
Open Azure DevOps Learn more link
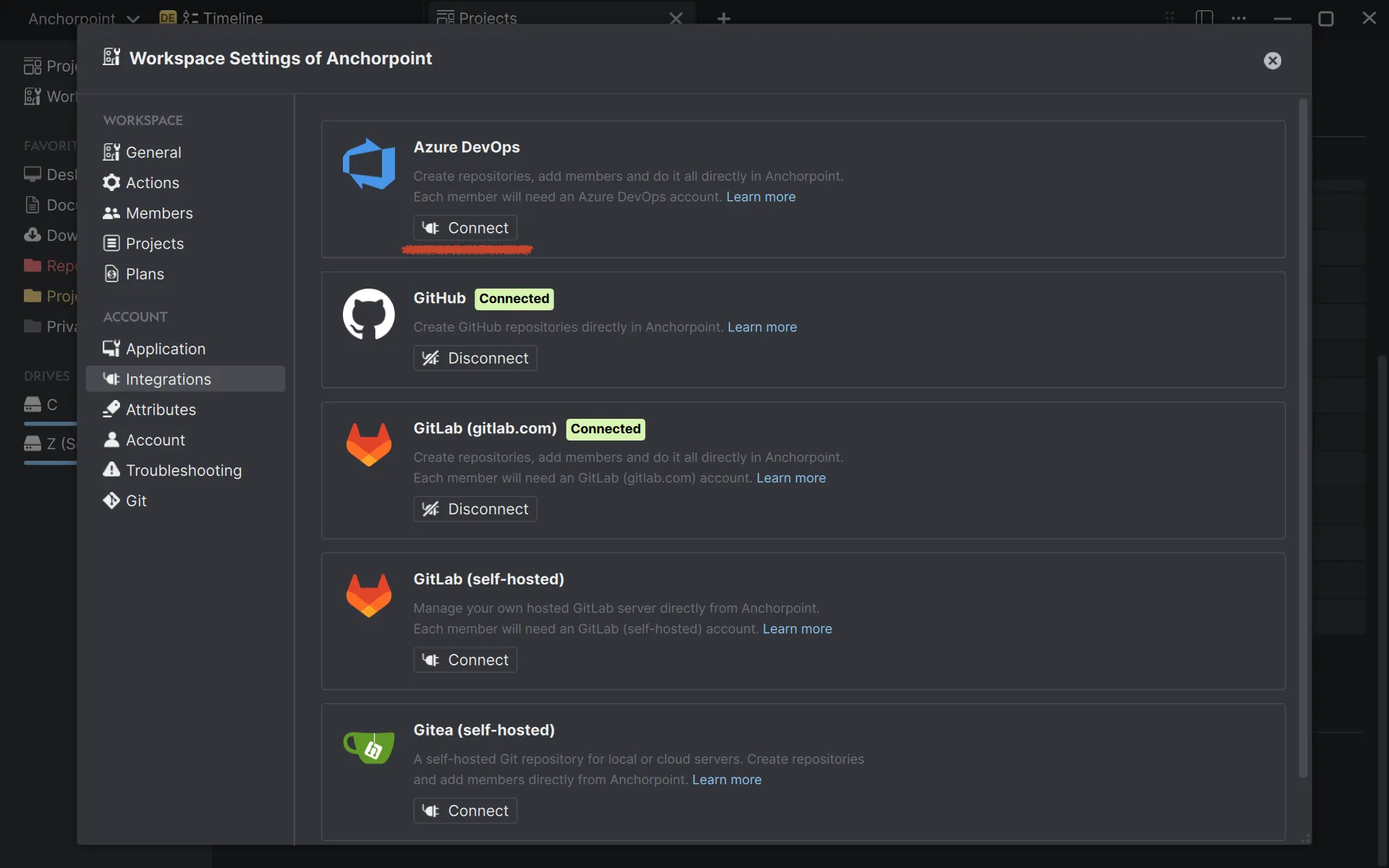tap(760, 197)
